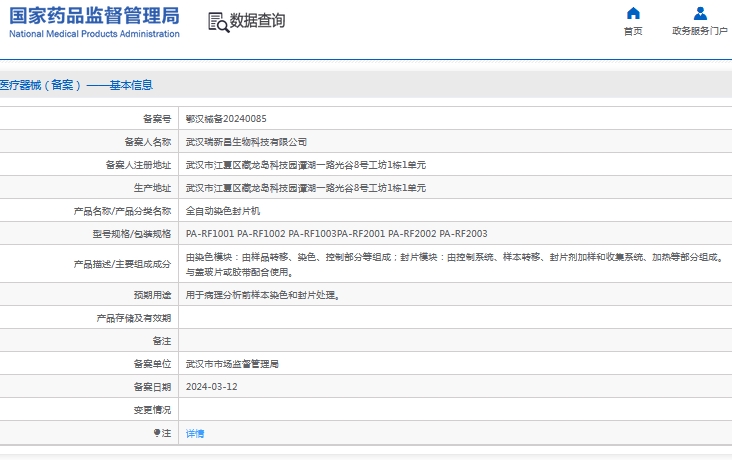Click the home icon labeled 首页
The image size is (732, 460).
click(x=633, y=13)
